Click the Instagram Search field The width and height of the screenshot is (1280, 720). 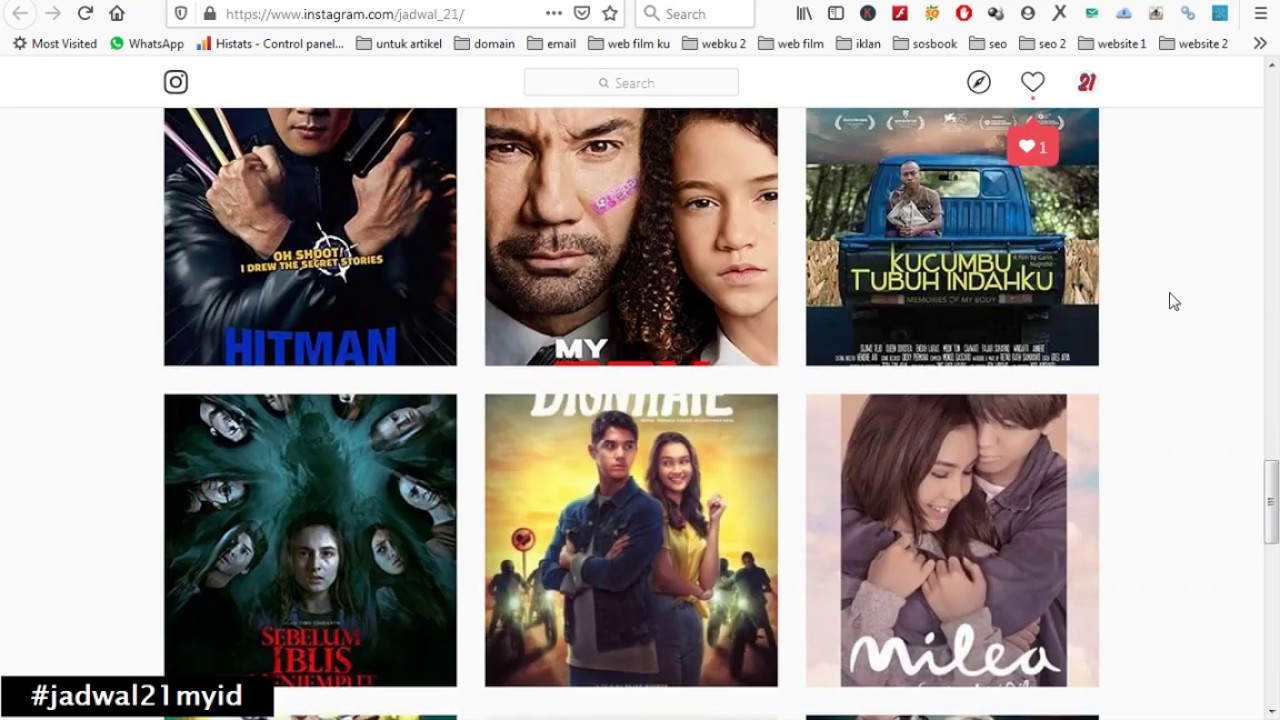pos(631,82)
